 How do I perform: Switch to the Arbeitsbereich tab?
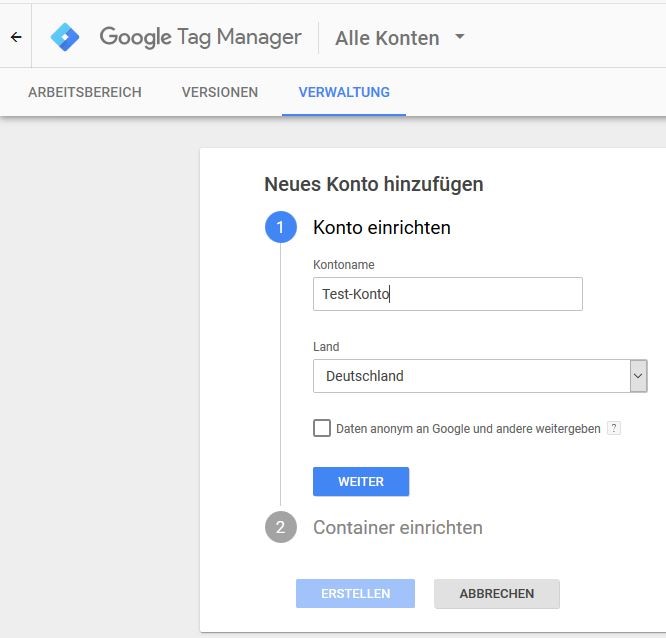[x=85, y=92]
